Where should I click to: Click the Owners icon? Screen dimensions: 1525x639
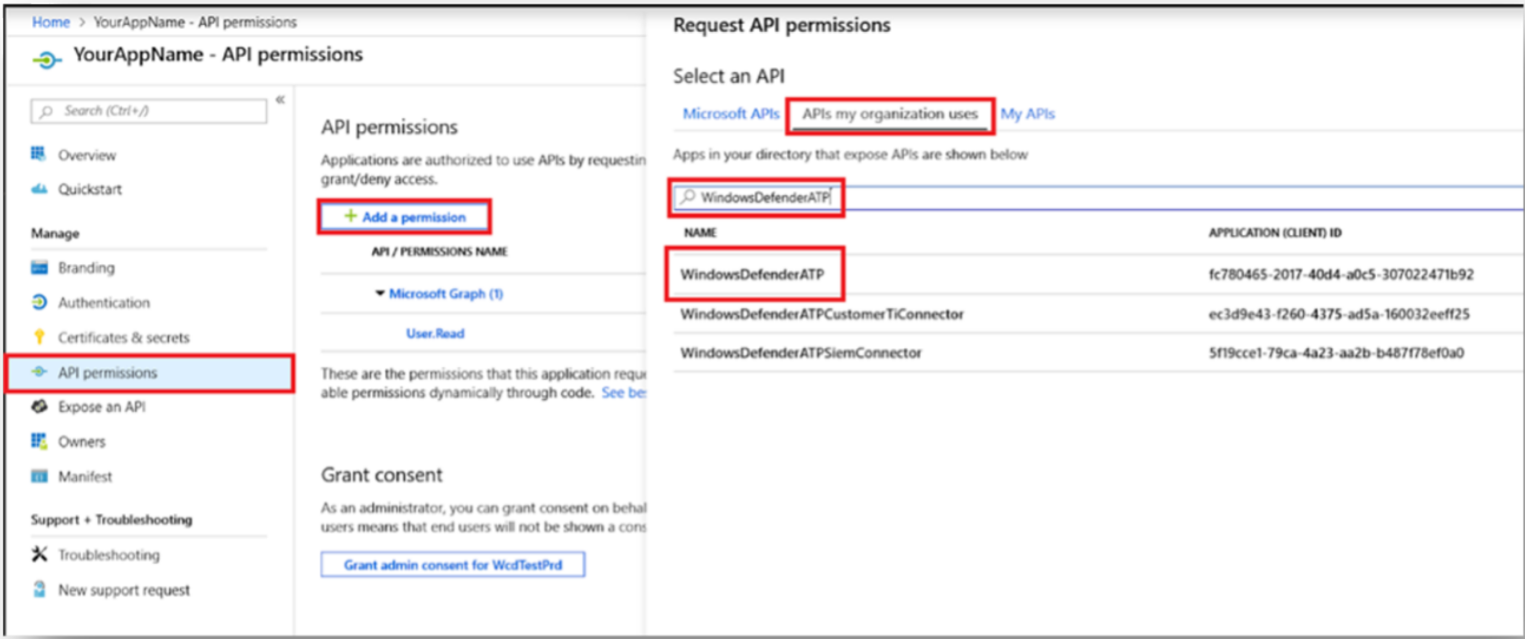(40, 441)
